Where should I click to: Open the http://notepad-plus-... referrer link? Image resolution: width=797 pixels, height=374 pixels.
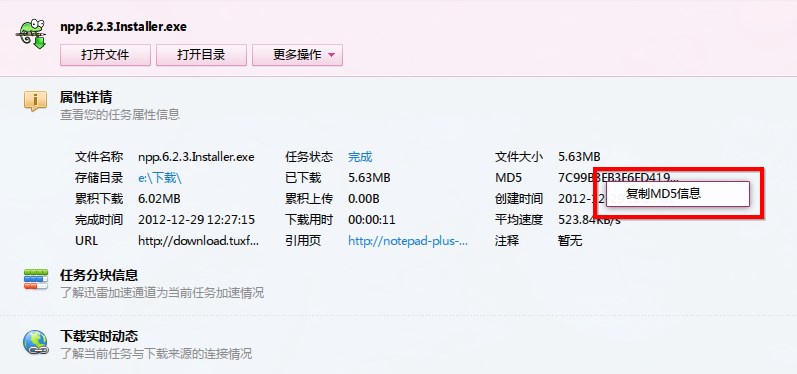click(x=408, y=240)
